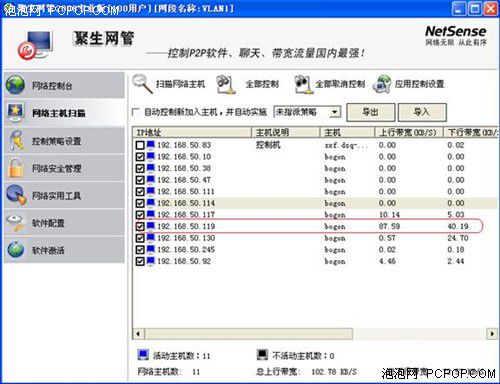Minimize the window from title bar
This screenshot has width=500, height=384.
459,8
